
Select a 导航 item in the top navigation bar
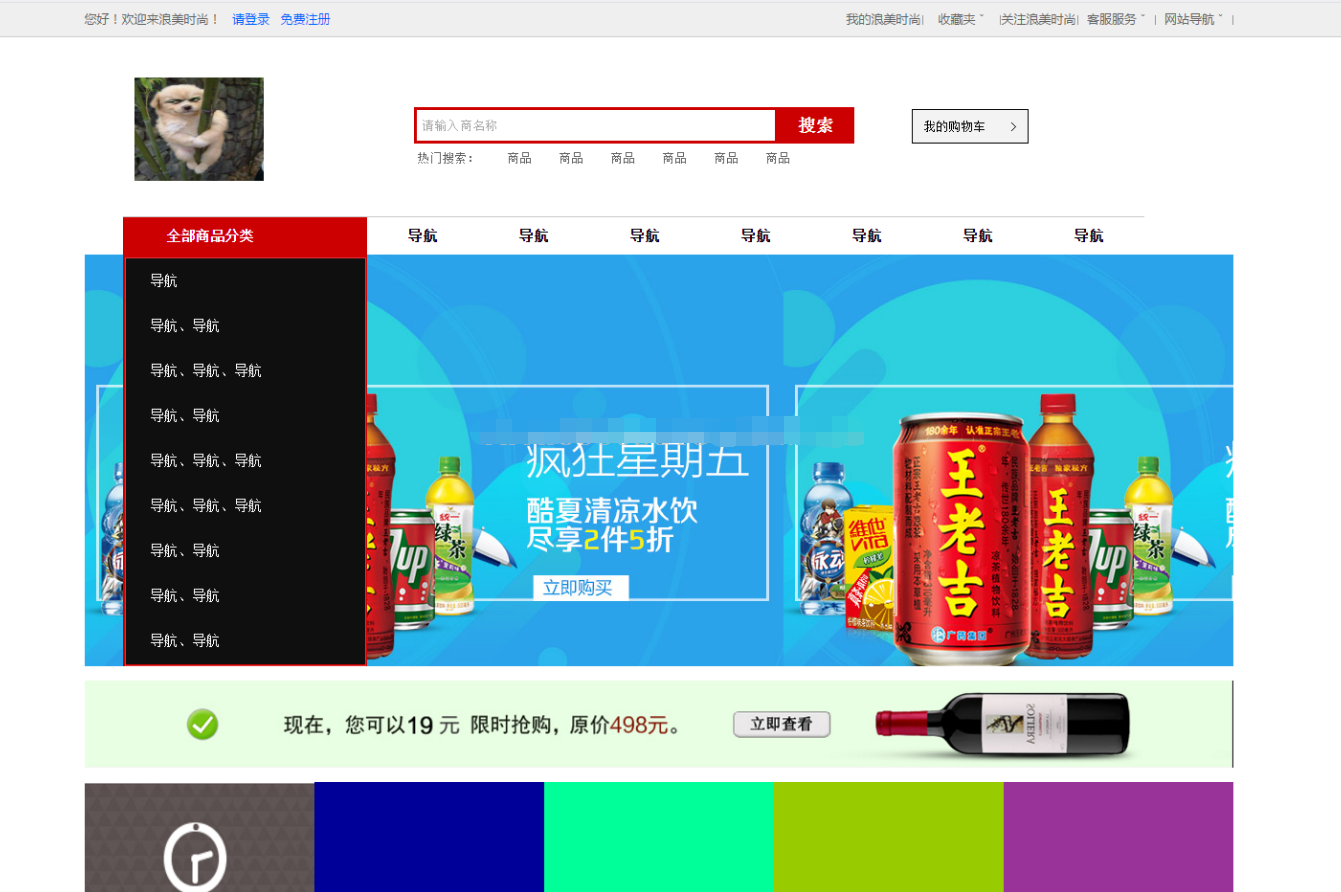[423, 236]
